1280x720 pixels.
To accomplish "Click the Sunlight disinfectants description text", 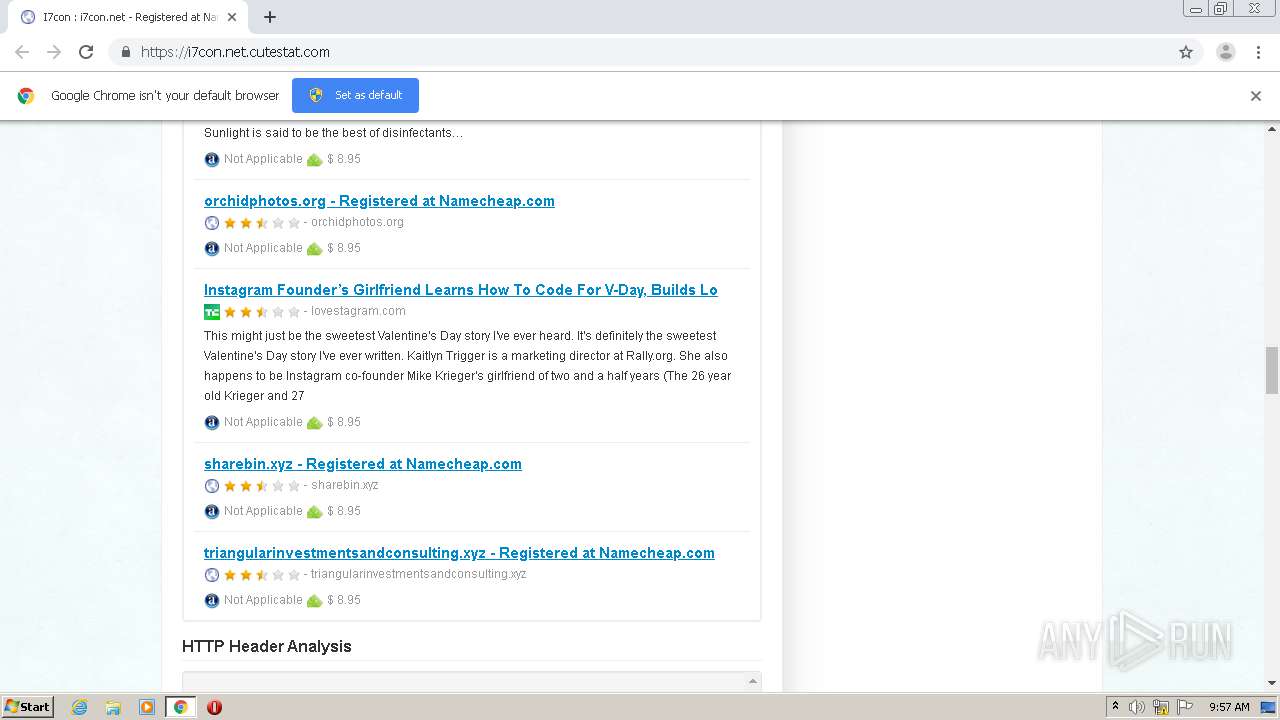I will (x=333, y=133).
